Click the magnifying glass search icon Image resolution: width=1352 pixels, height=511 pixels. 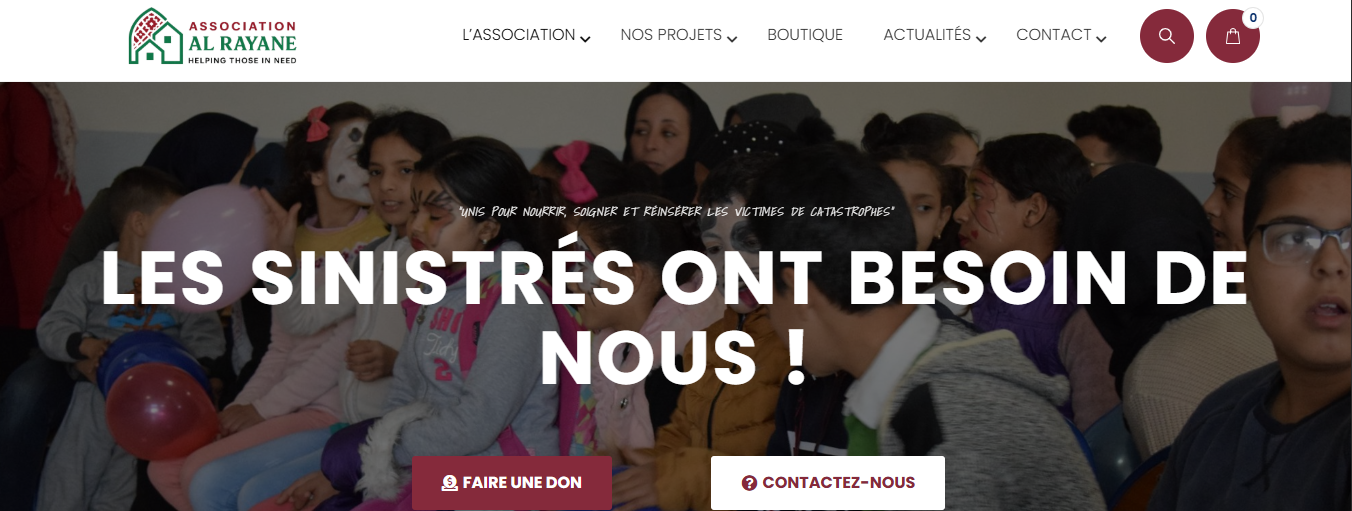pos(1166,36)
